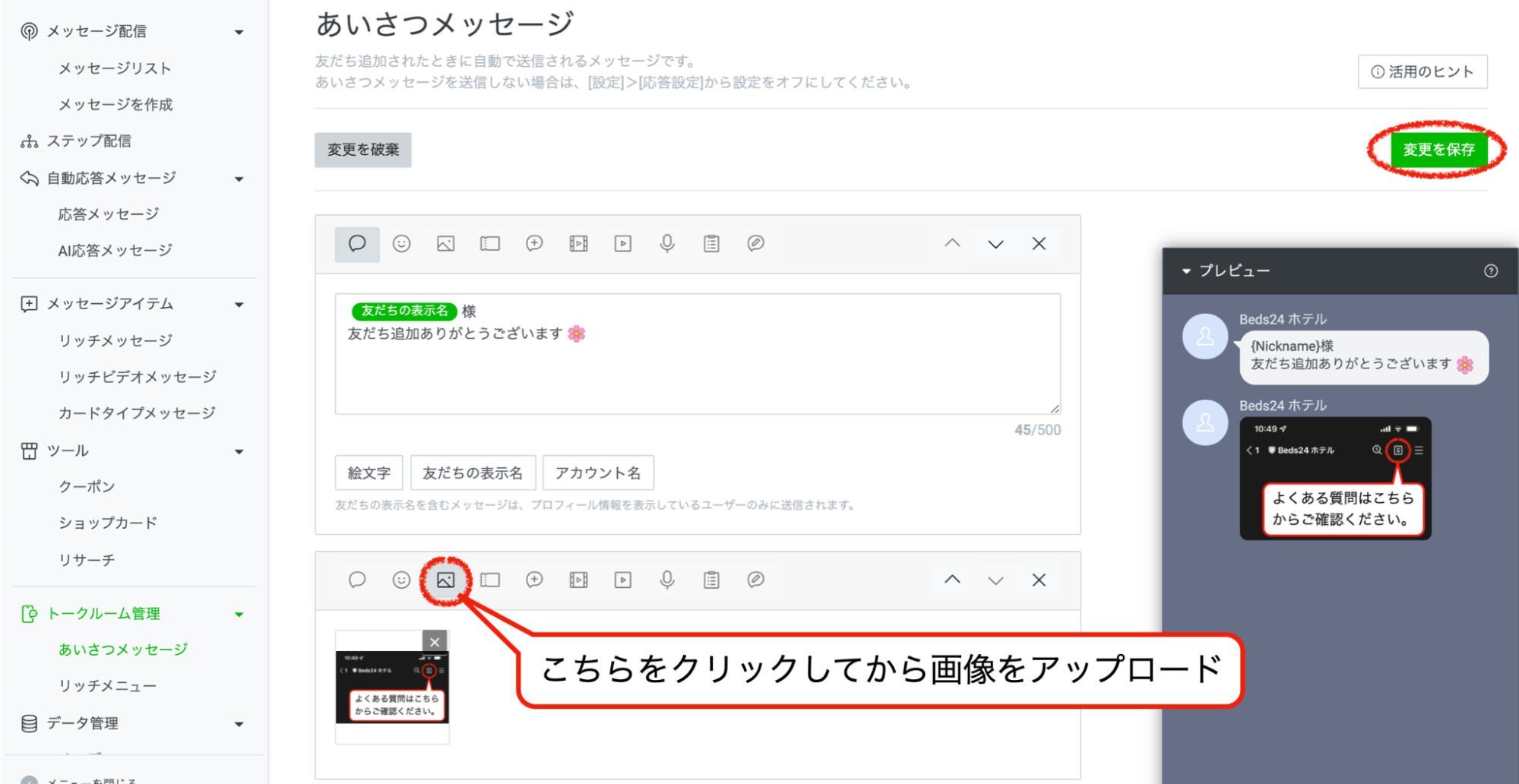Click the 変更を保存 button

pos(1438,150)
